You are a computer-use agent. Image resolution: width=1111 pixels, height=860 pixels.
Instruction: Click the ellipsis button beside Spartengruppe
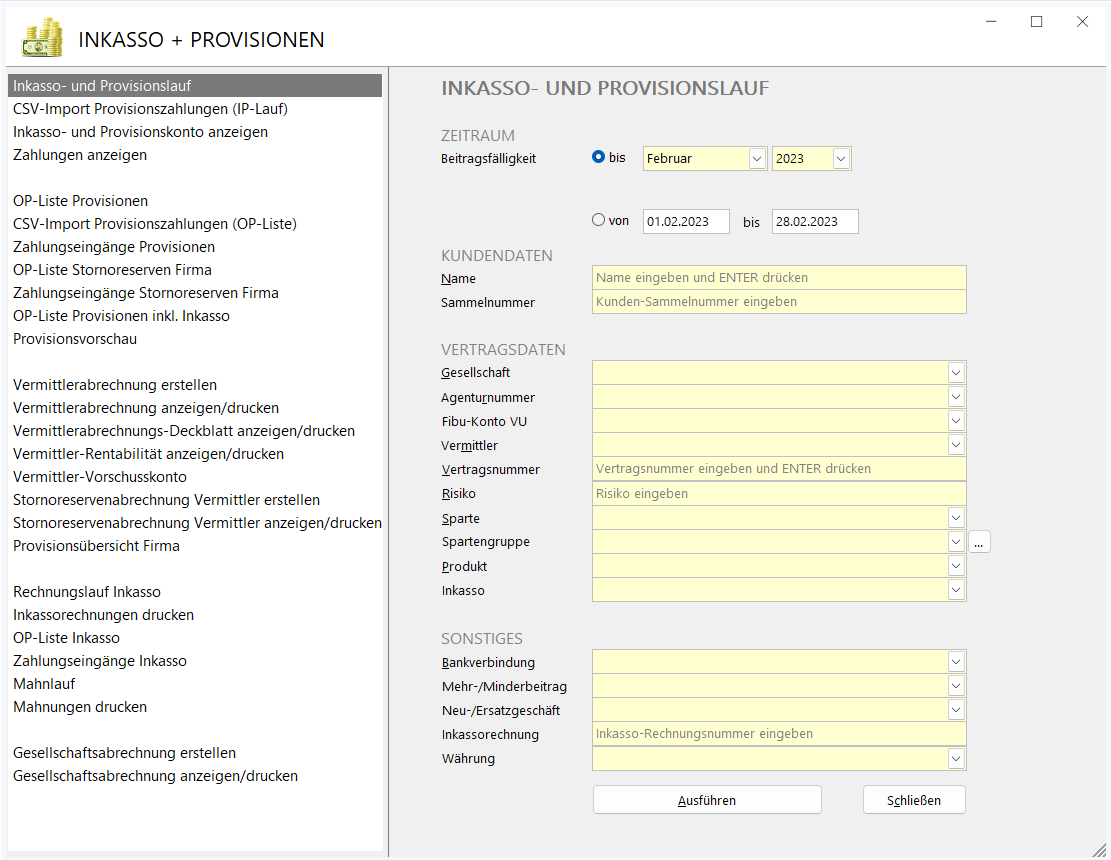pos(979,542)
